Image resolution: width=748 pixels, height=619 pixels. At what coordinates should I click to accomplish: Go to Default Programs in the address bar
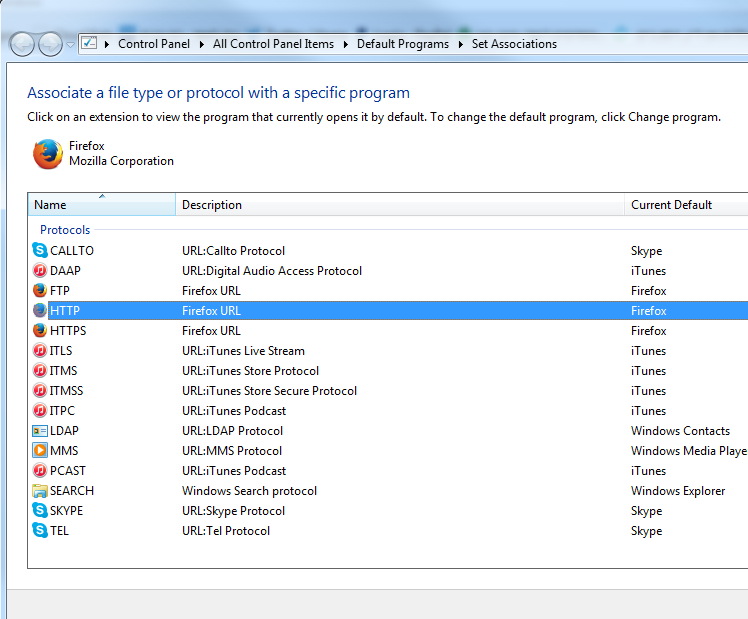403,44
